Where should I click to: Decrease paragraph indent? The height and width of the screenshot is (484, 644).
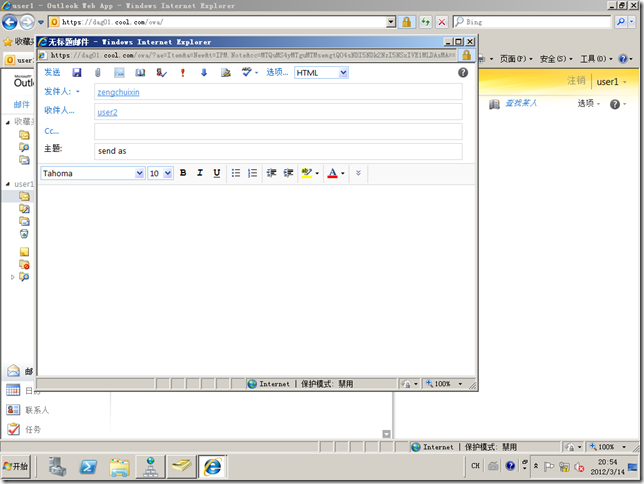click(271, 173)
